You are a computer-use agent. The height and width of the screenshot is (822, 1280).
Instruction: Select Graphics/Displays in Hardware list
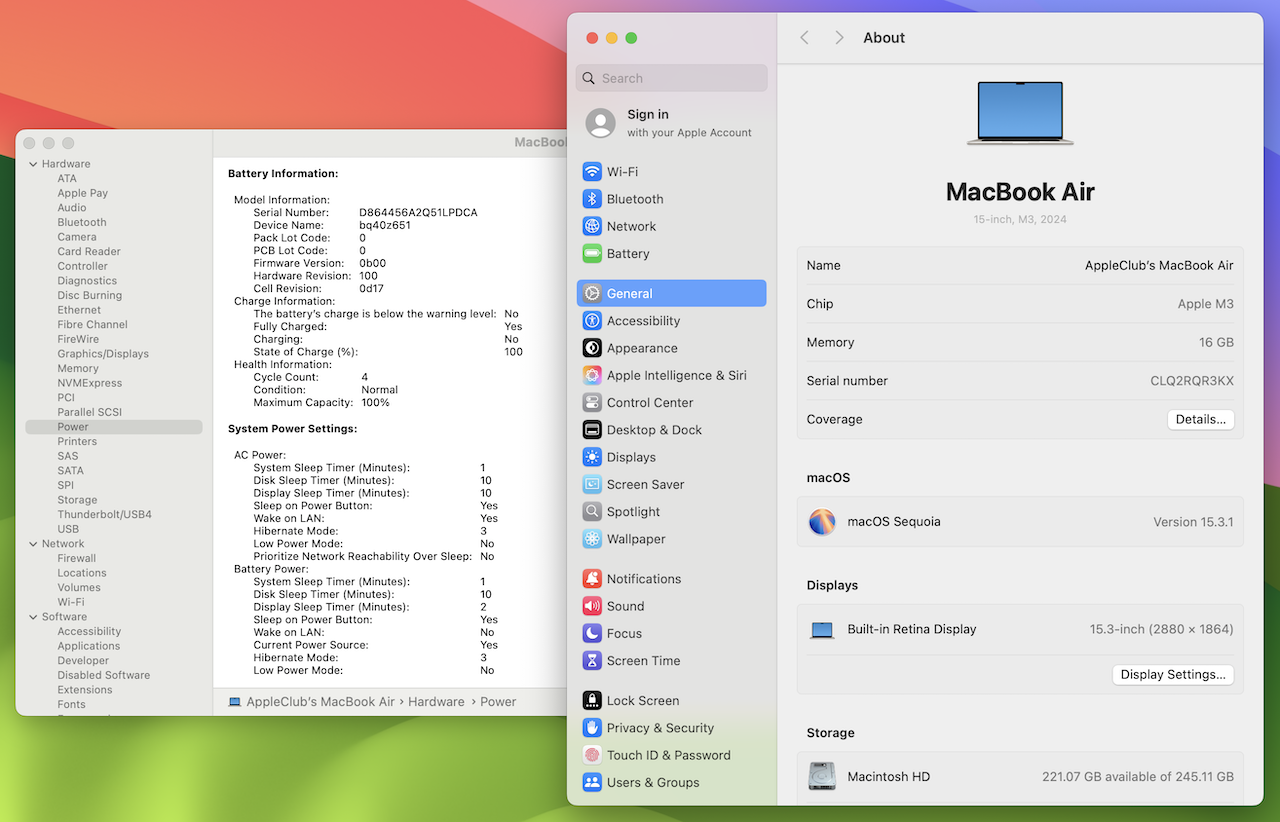coord(103,354)
